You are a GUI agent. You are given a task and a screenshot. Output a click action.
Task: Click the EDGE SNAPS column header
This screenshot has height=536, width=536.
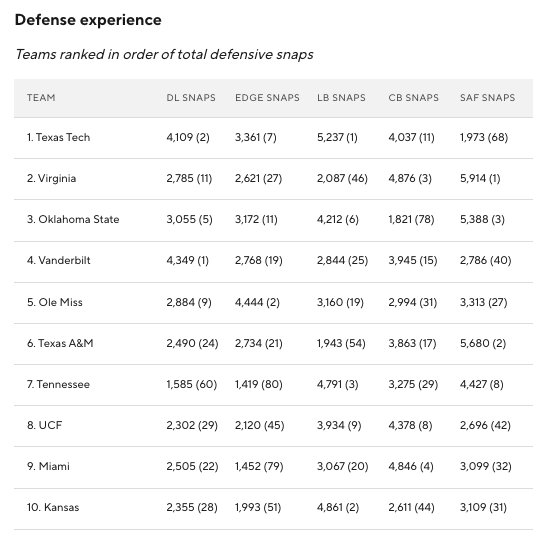(267, 98)
